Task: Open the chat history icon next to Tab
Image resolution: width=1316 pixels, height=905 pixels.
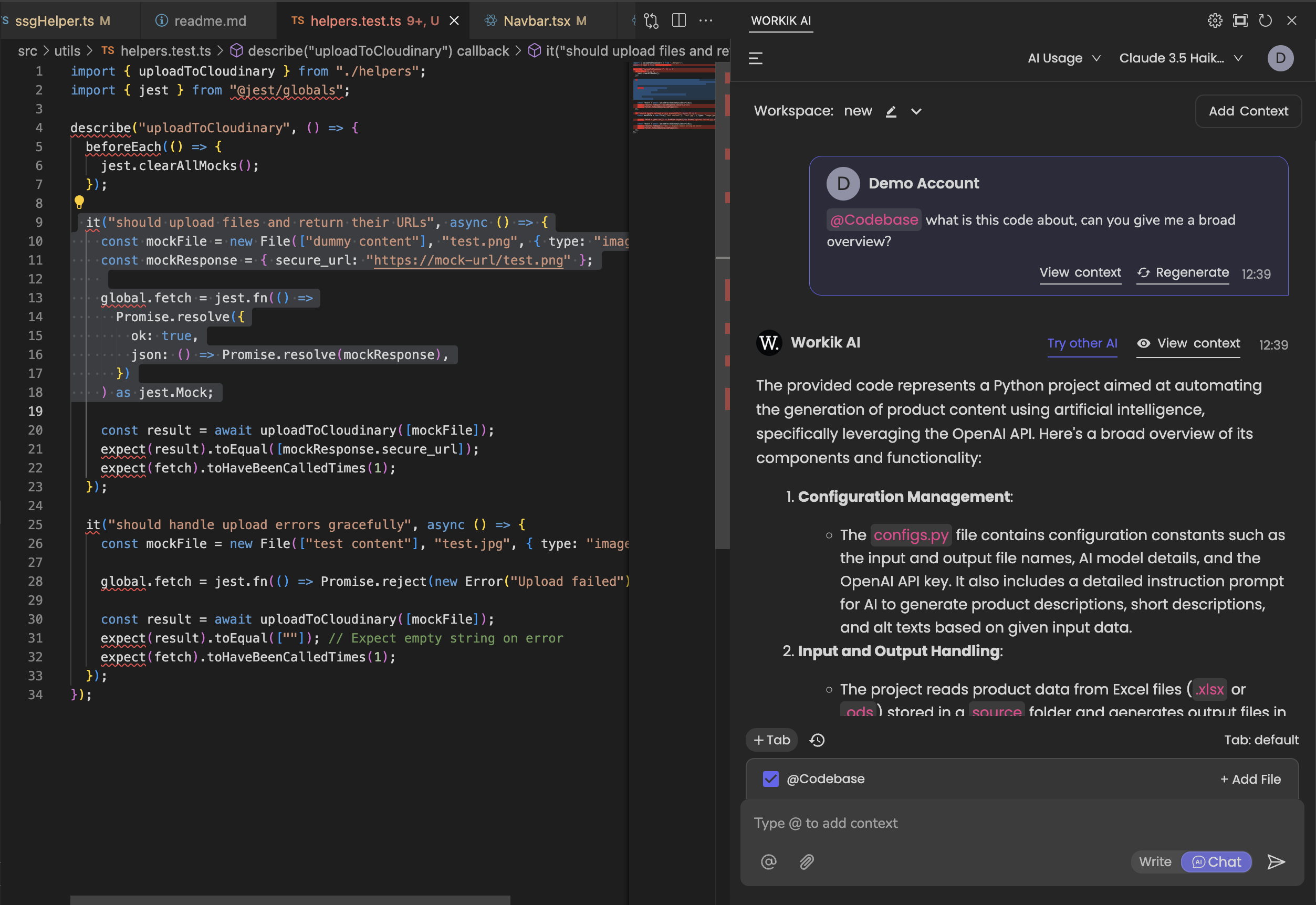Action: coord(817,740)
